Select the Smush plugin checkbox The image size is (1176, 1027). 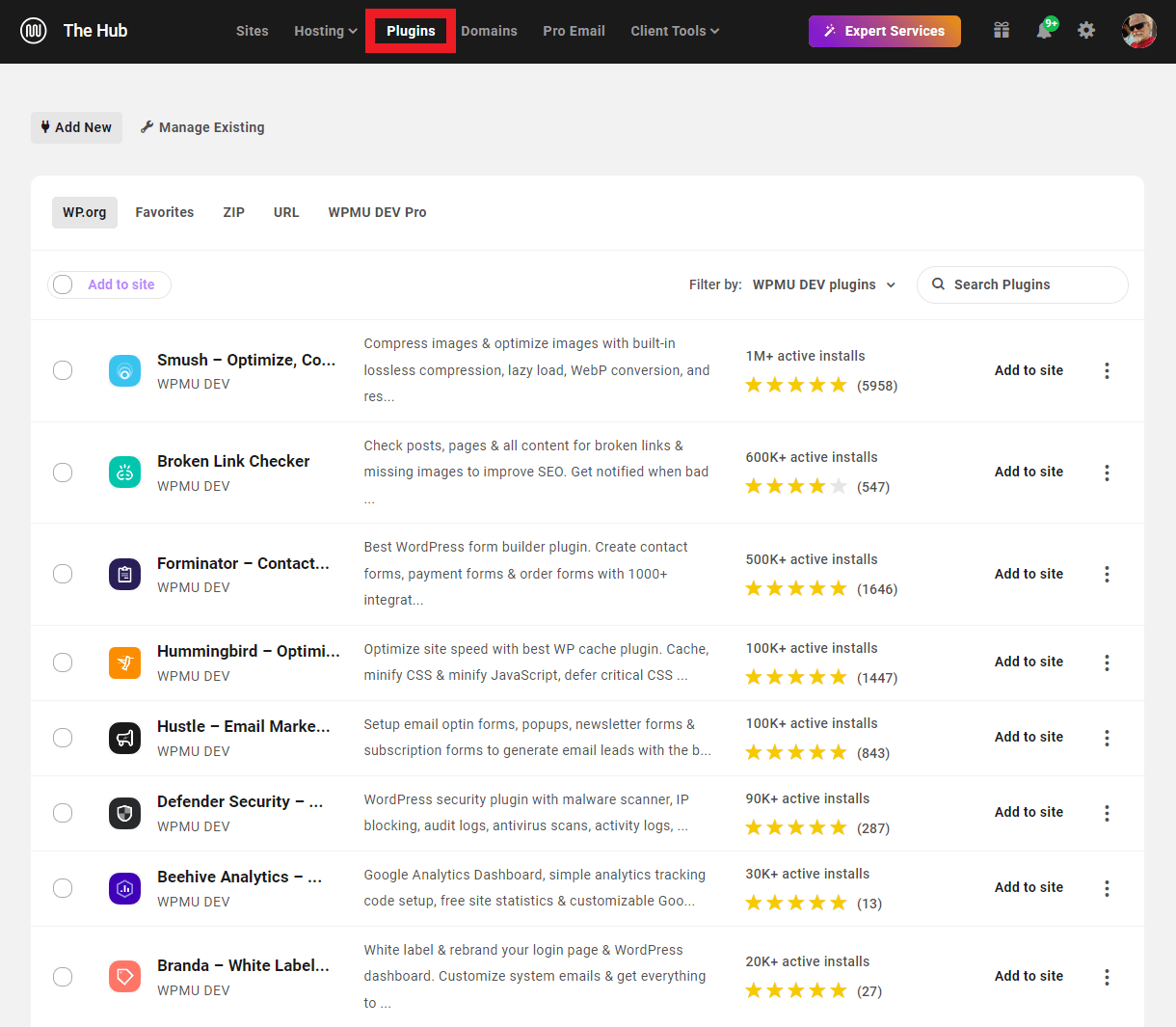(63, 370)
